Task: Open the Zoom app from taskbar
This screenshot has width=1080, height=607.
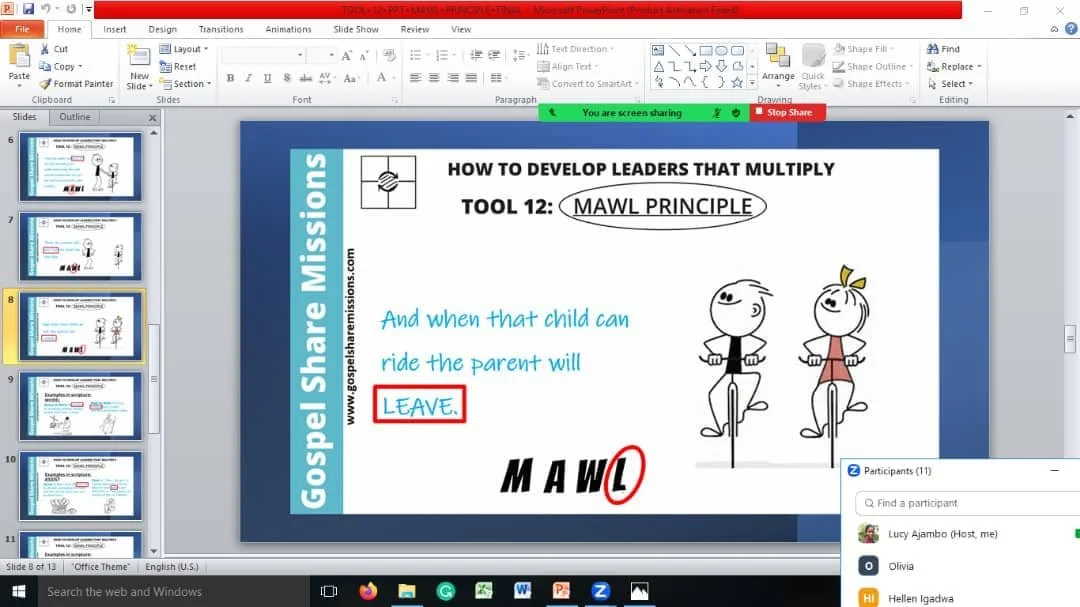Action: pos(601,591)
